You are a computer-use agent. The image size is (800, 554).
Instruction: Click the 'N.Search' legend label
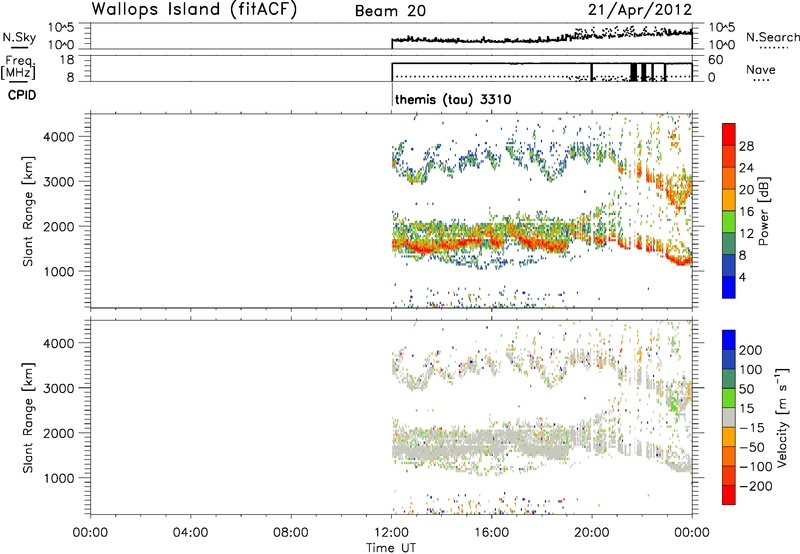point(772,37)
